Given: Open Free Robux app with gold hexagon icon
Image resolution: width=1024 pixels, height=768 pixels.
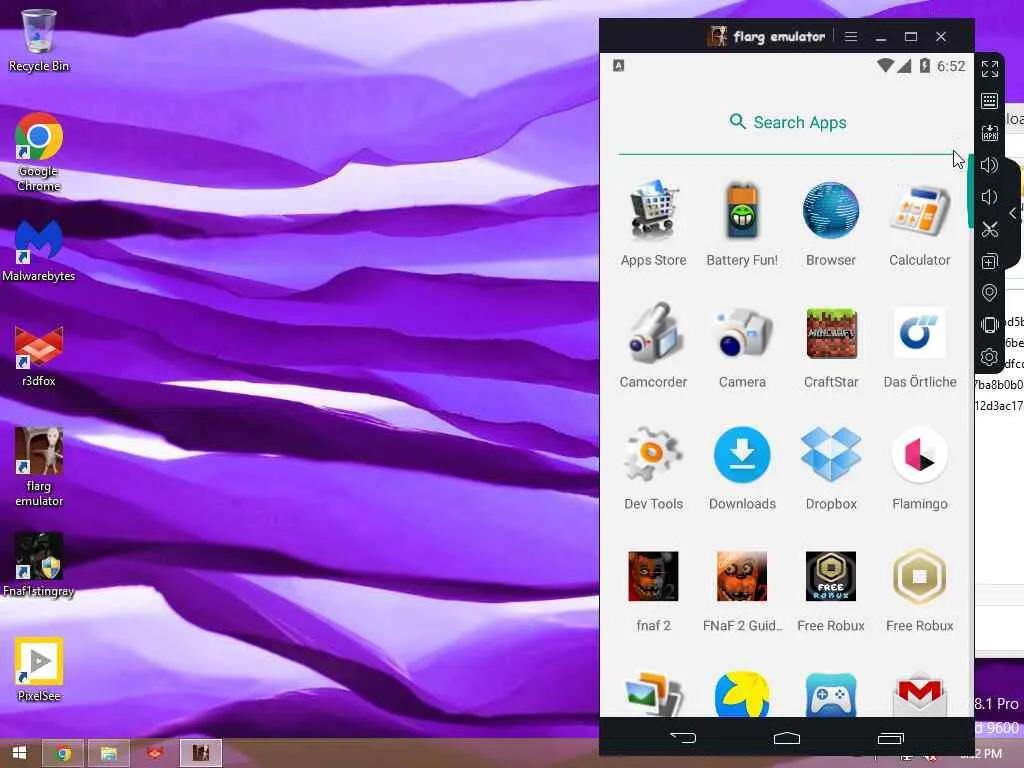Looking at the screenshot, I should 920,590.
